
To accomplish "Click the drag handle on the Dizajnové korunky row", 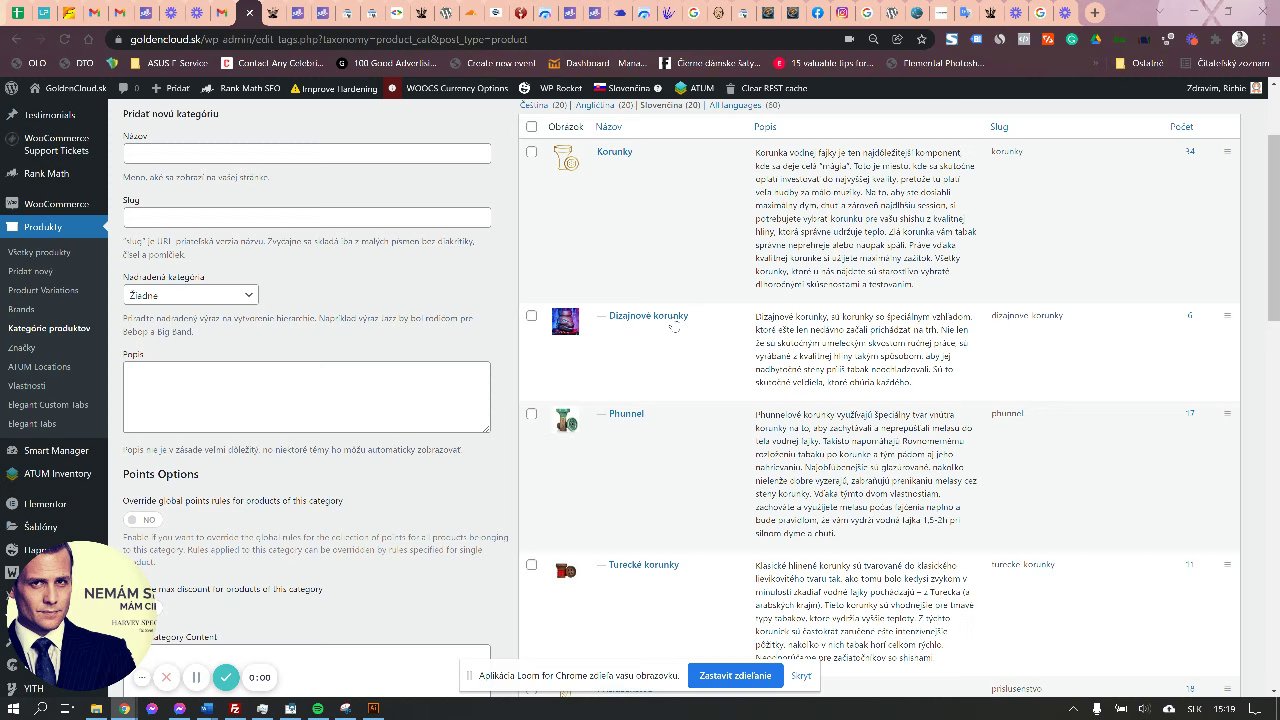I will (1227, 315).
